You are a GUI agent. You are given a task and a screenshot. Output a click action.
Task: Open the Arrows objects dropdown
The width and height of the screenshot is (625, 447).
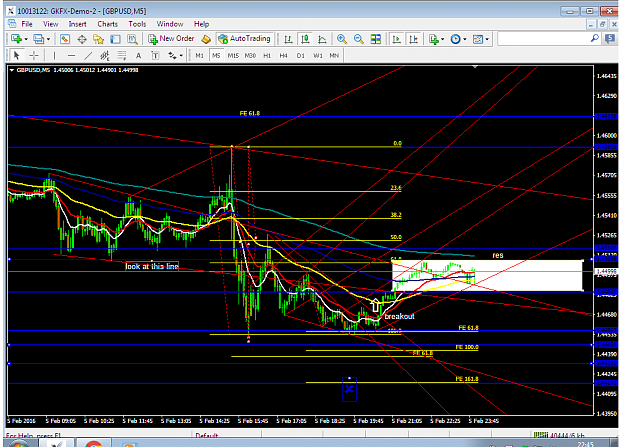(x=175, y=55)
